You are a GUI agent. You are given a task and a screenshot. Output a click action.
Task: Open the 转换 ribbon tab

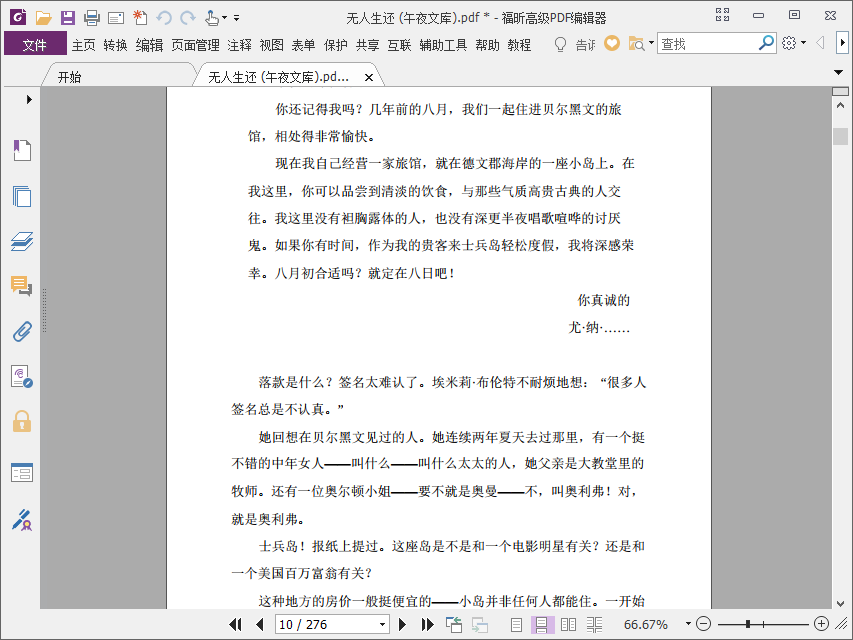click(x=115, y=45)
